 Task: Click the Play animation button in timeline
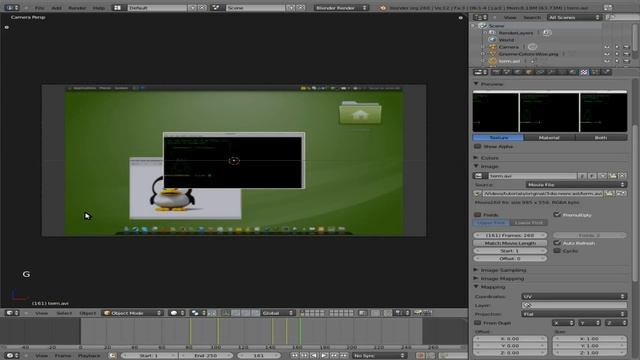pos(324,356)
